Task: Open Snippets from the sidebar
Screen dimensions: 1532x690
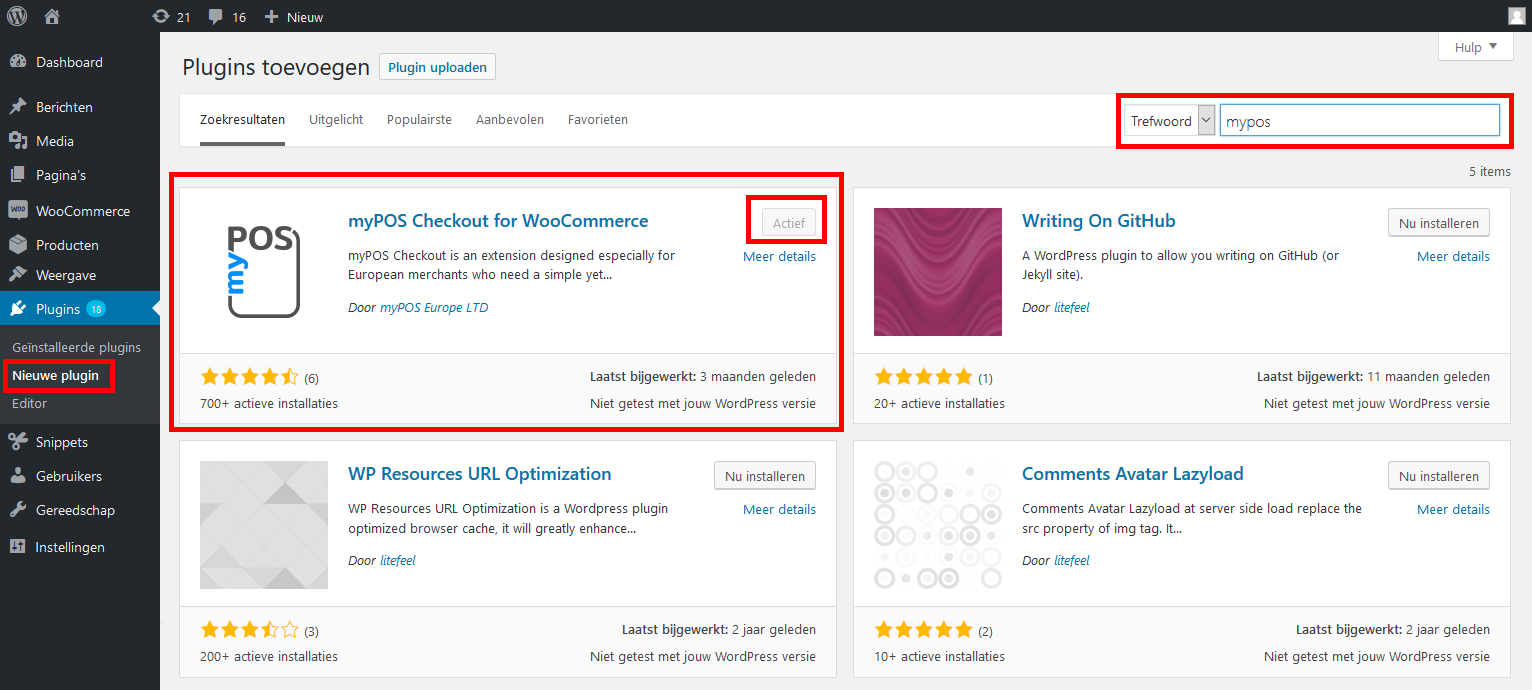Action: pyautogui.click(x=61, y=442)
